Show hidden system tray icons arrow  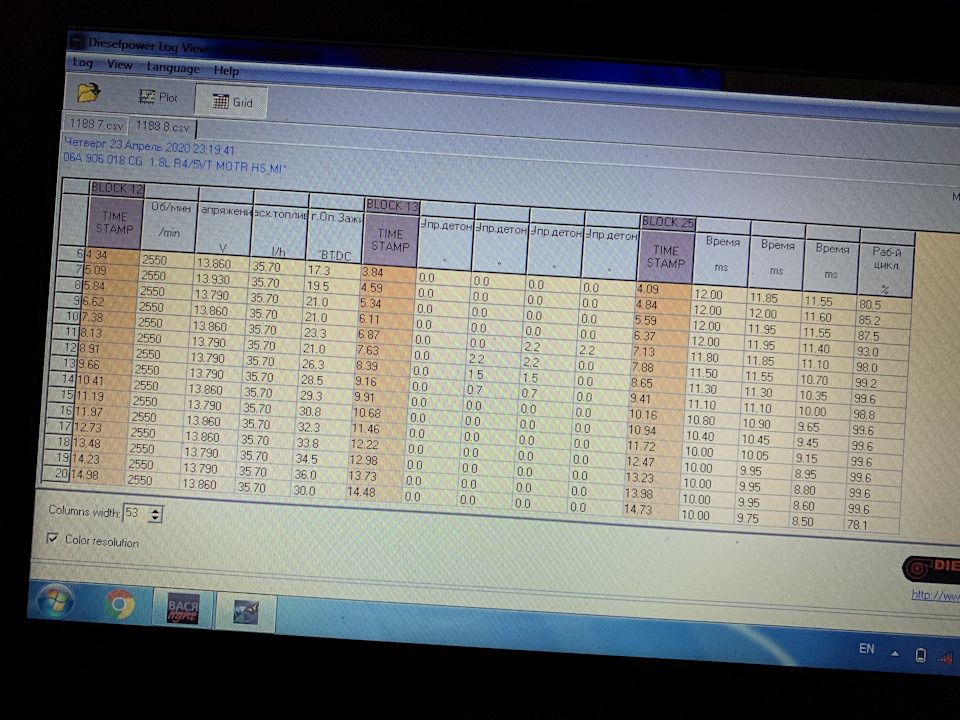click(895, 653)
